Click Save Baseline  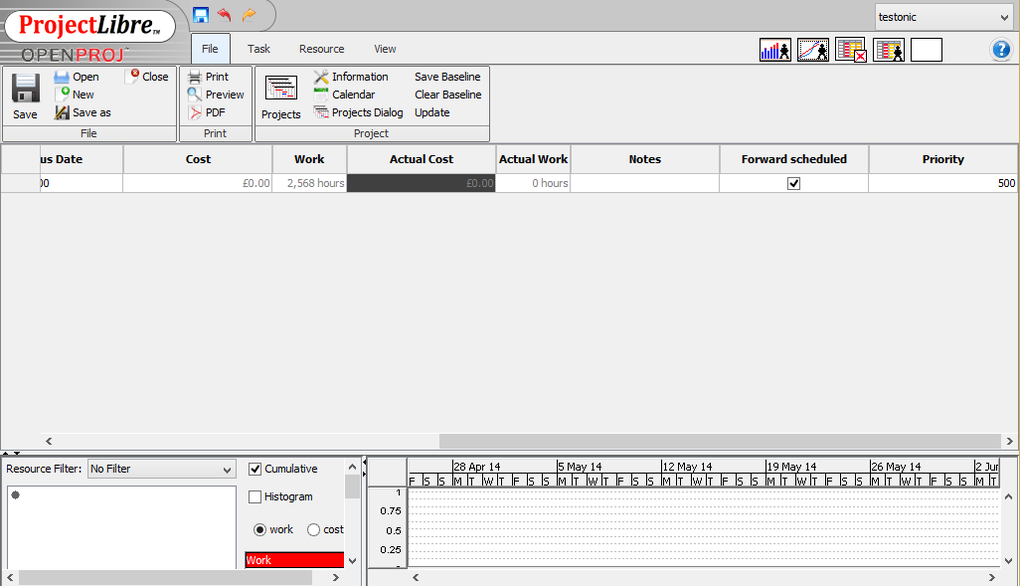click(x=448, y=77)
